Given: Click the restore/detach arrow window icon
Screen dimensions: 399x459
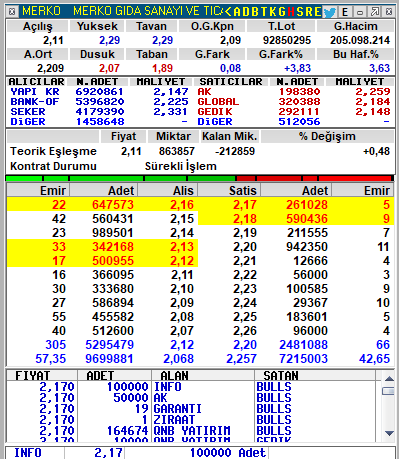Looking at the screenshot, I should pos(375,12).
